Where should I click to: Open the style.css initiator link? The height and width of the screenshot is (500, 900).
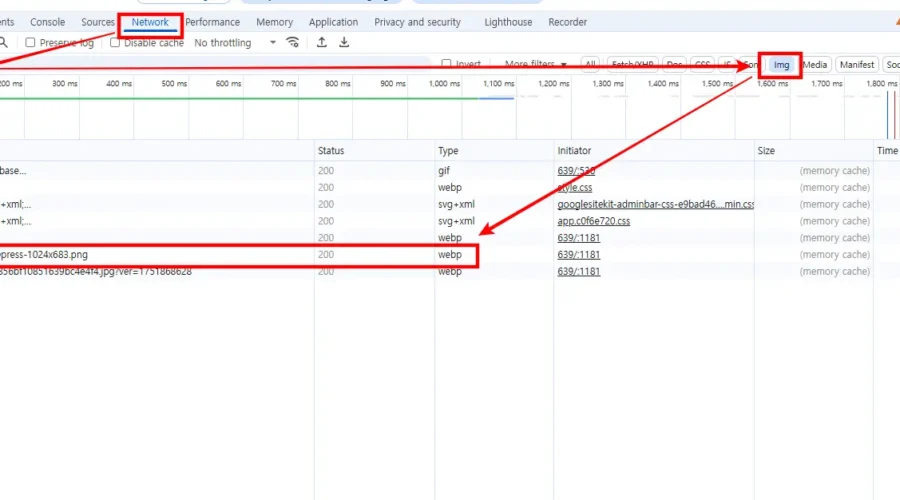pyautogui.click(x=575, y=187)
